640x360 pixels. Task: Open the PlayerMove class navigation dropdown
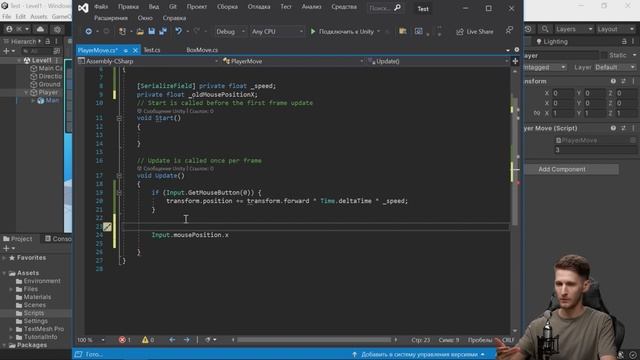[x=293, y=61]
